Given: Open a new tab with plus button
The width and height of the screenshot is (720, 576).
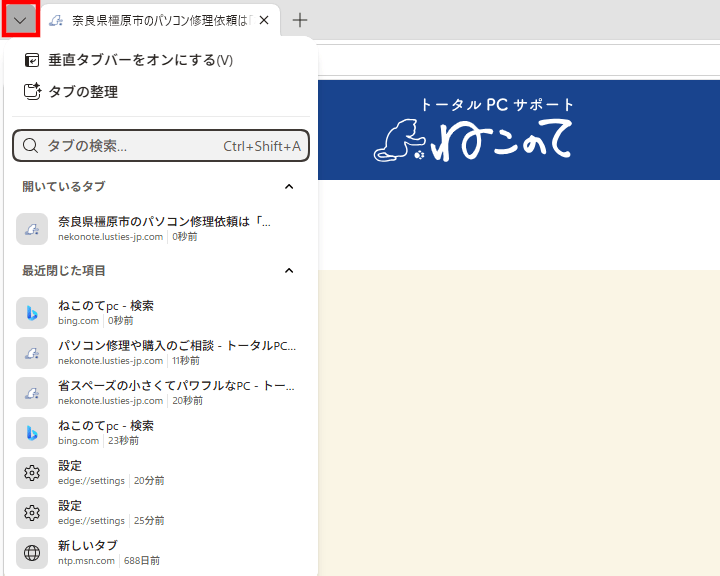Looking at the screenshot, I should tap(300, 20).
